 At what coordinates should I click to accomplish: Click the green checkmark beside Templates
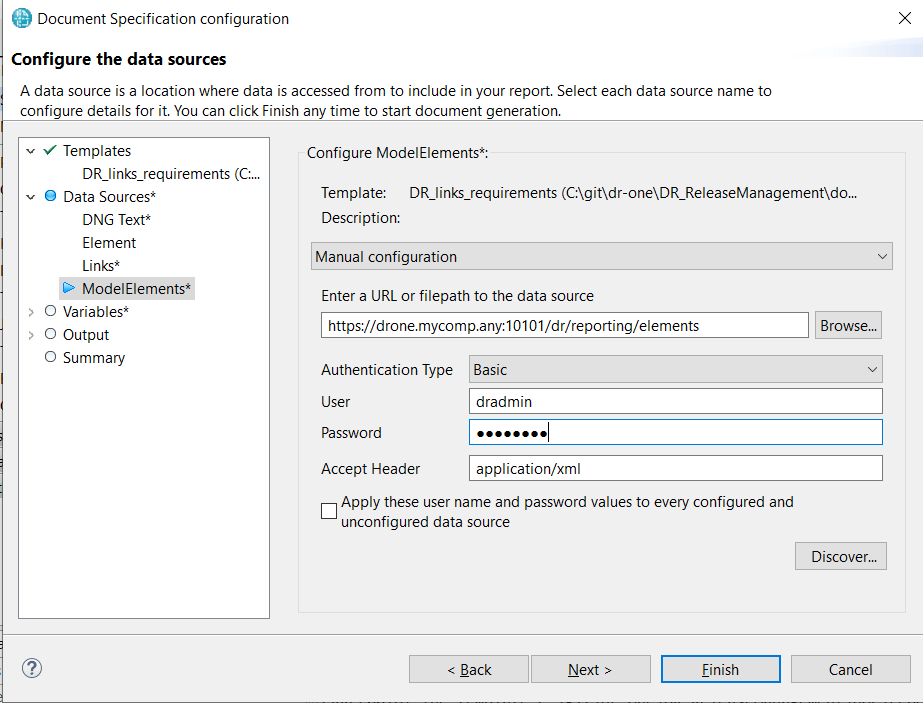point(50,151)
